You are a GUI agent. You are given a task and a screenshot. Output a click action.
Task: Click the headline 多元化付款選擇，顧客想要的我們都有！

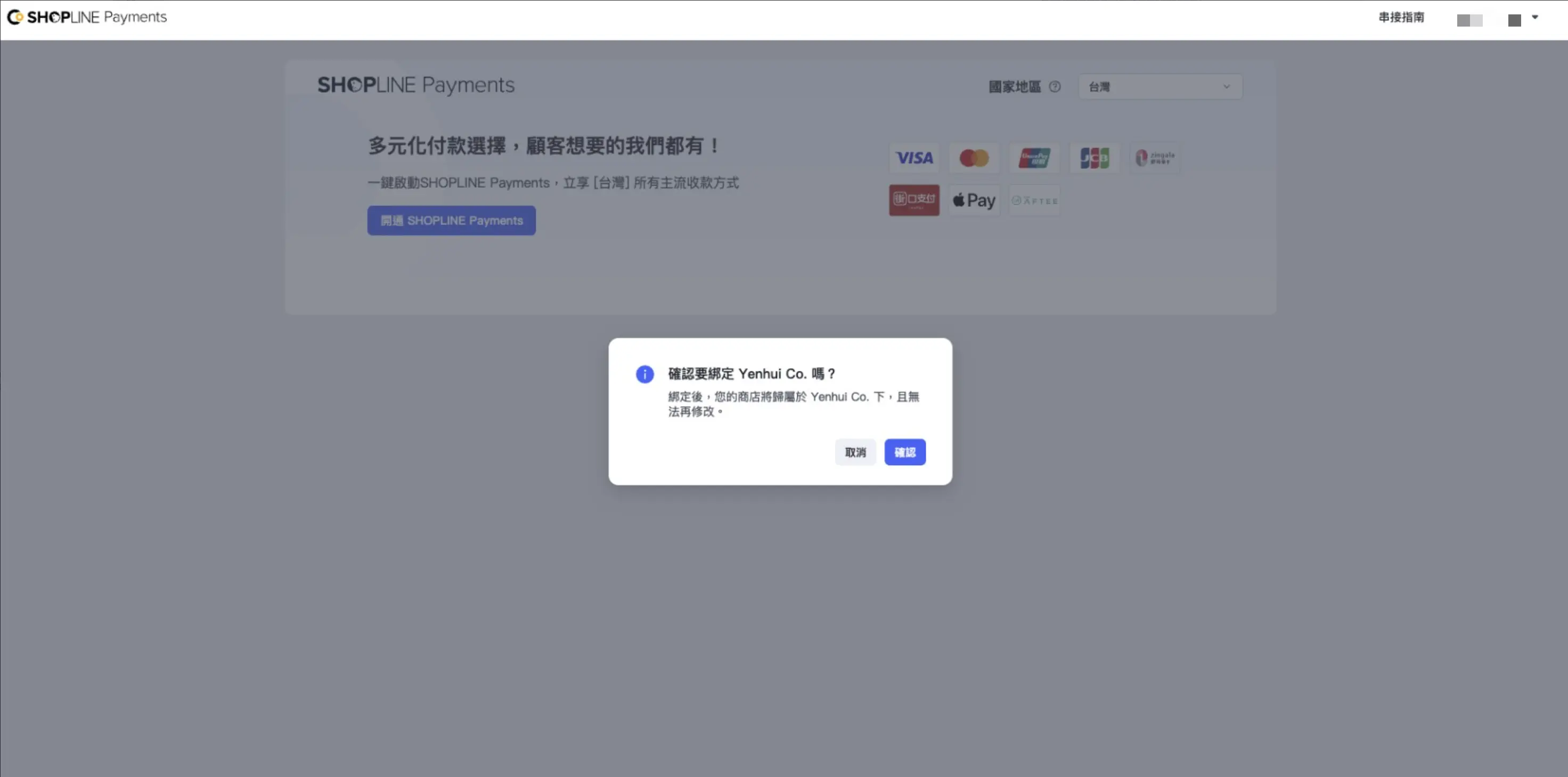pyautogui.click(x=545, y=145)
